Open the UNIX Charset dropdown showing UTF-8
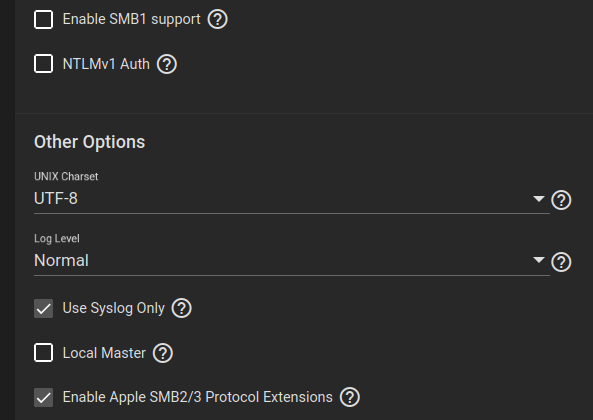593x420 pixels. [x=292, y=199]
